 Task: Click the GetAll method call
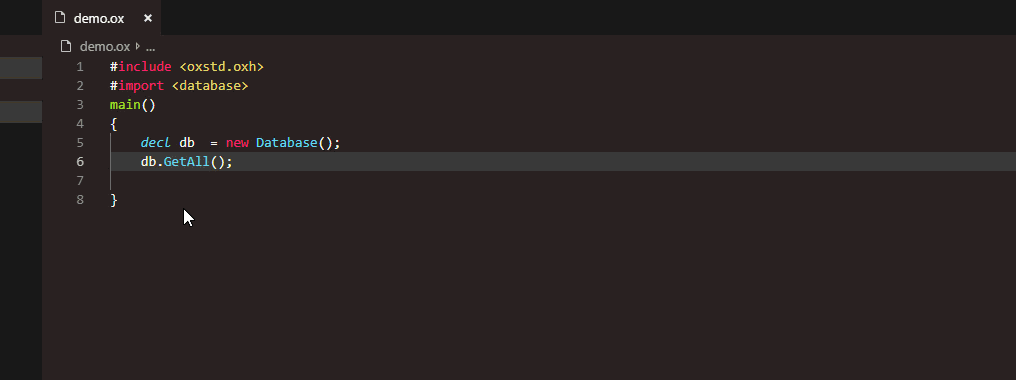point(187,161)
